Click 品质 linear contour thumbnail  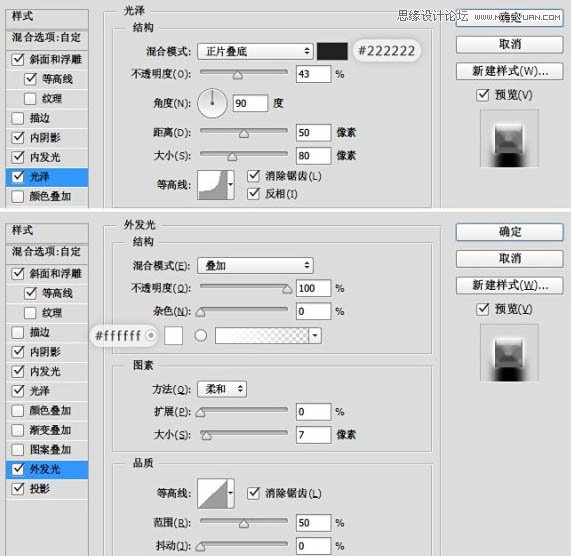pyautogui.click(x=212, y=493)
